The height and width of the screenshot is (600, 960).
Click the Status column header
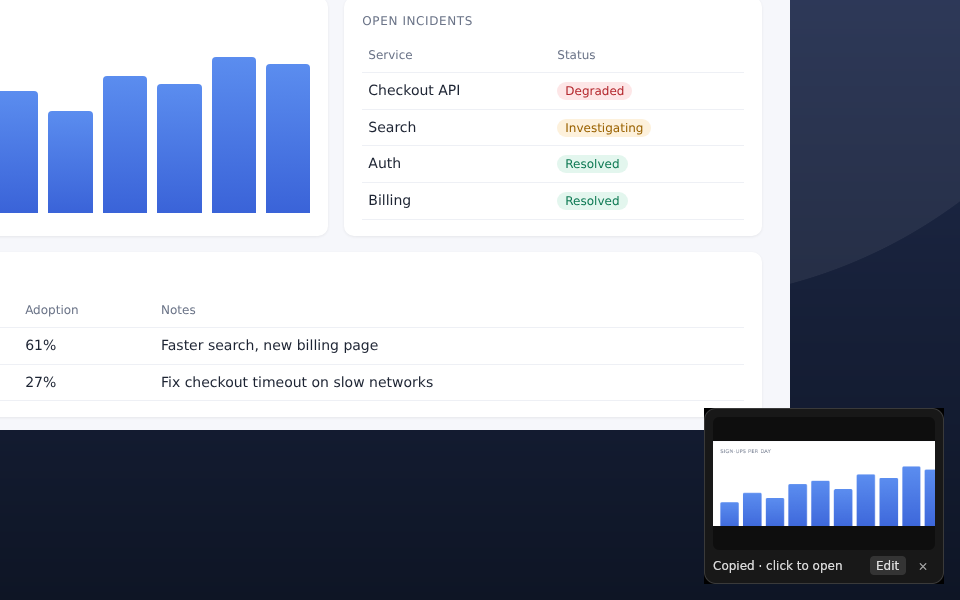click(x=576, y=54)
